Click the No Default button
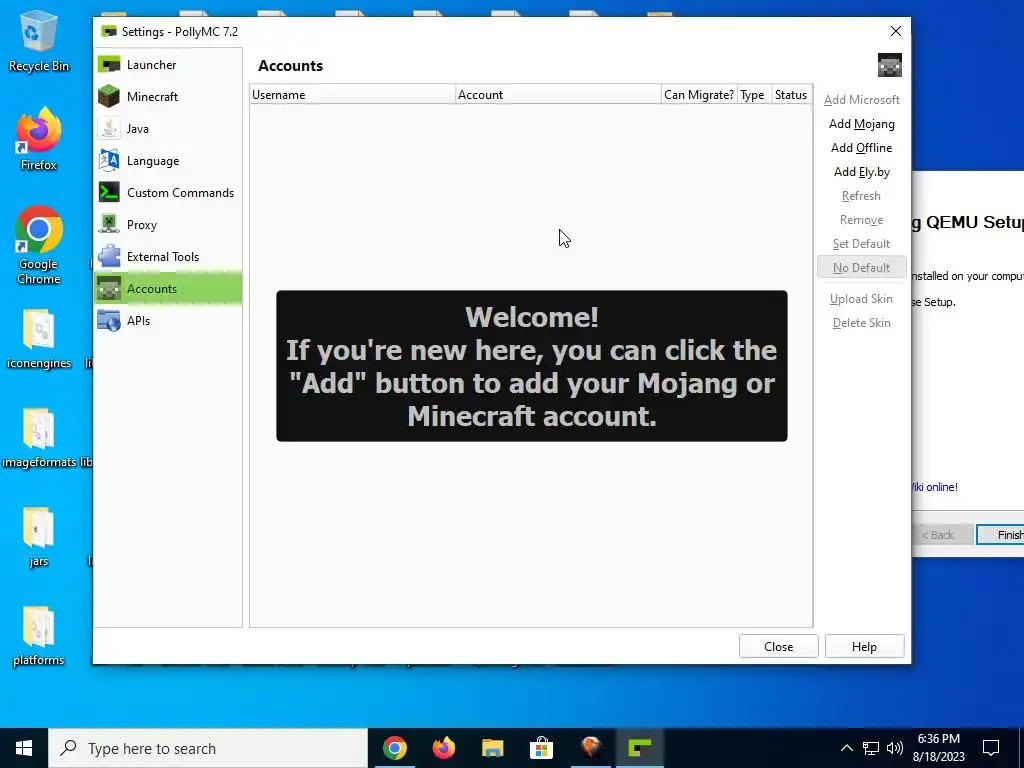 (861, 268)
